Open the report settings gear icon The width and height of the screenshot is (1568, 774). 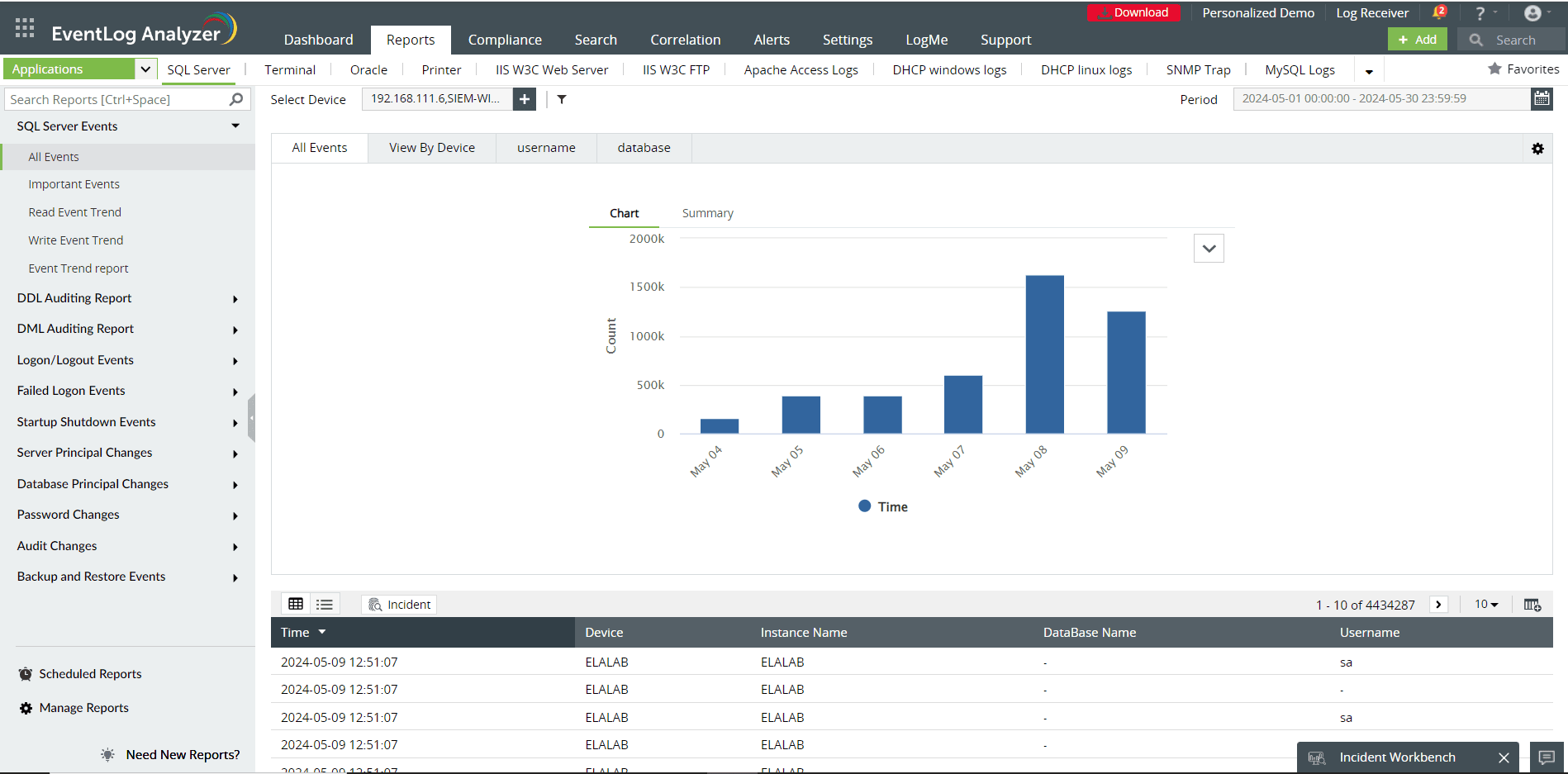pos(1538,149)
